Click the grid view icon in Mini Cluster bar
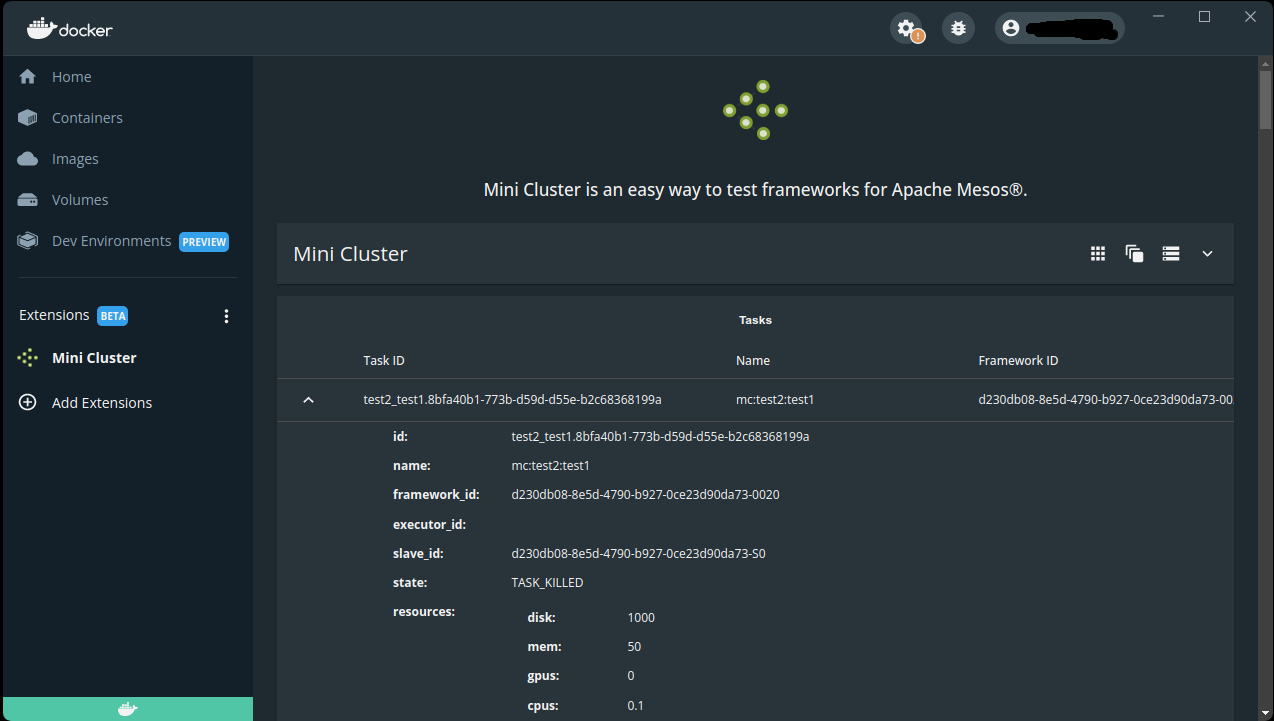 [x=1098, y=254]
